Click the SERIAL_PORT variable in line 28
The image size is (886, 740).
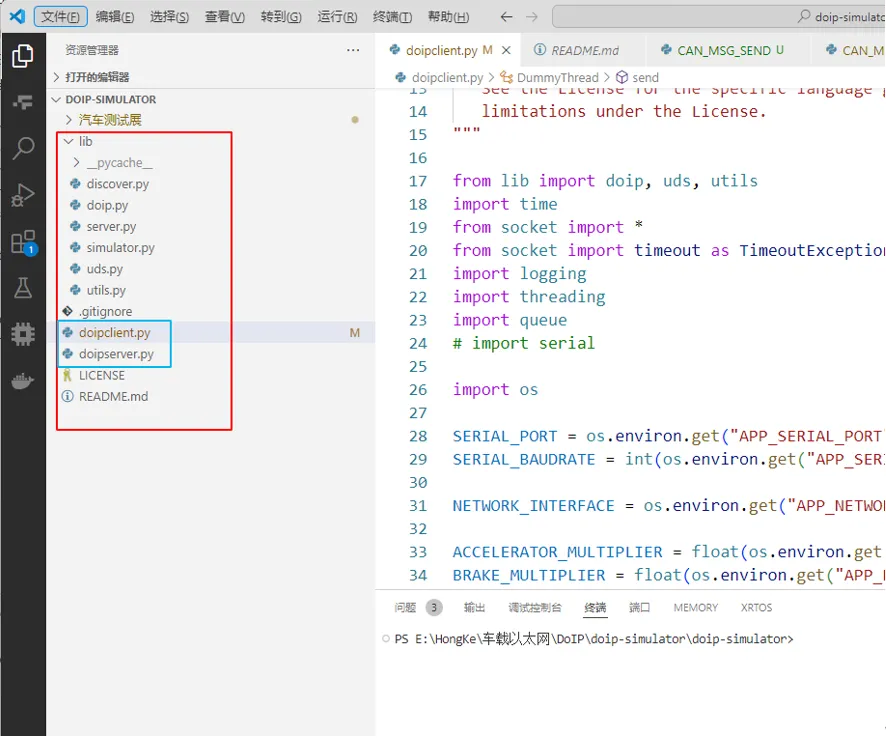point(505,437)
